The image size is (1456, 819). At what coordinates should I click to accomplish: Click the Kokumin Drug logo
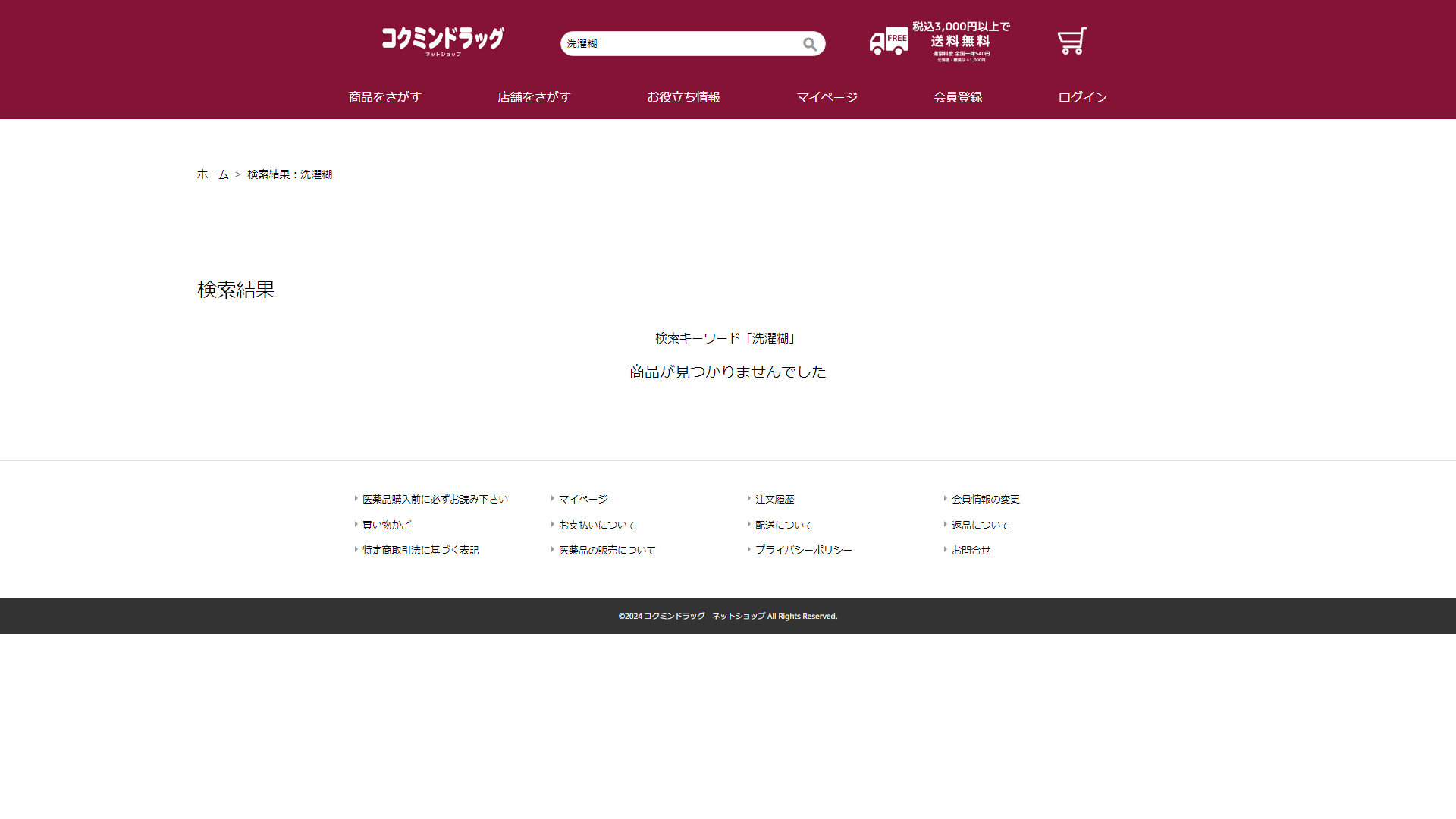click(443, 41)
